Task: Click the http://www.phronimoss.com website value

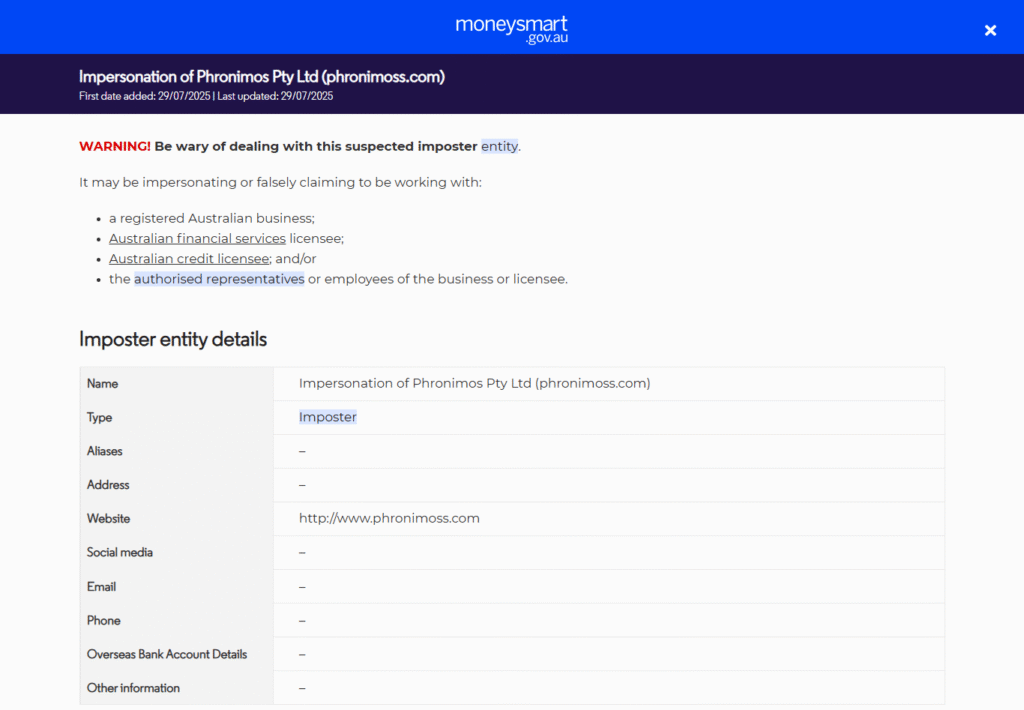Action: pyautogui.click(x=389, y=518)
